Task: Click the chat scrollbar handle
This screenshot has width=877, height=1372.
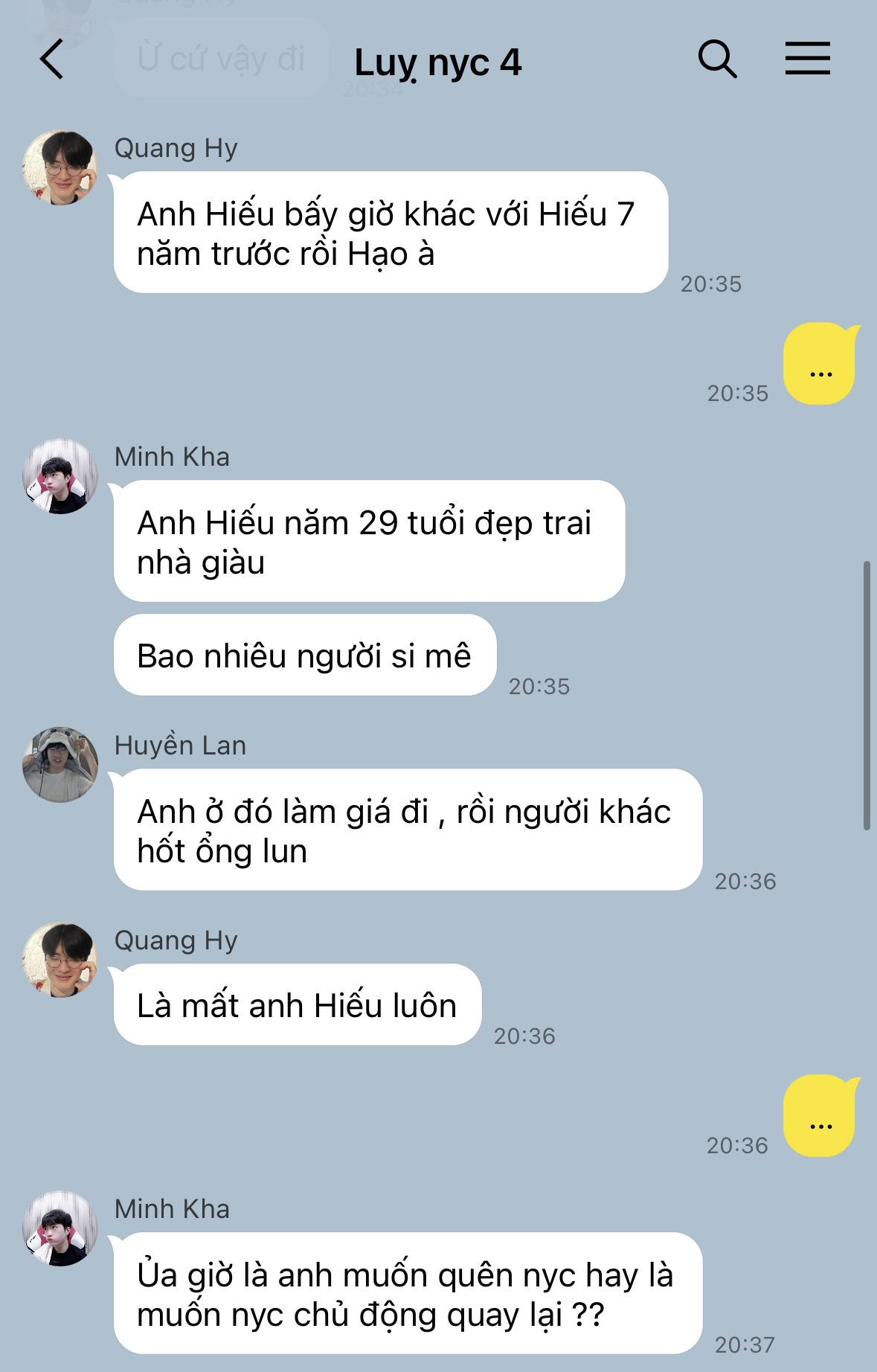Action: (x=867, y=696)
